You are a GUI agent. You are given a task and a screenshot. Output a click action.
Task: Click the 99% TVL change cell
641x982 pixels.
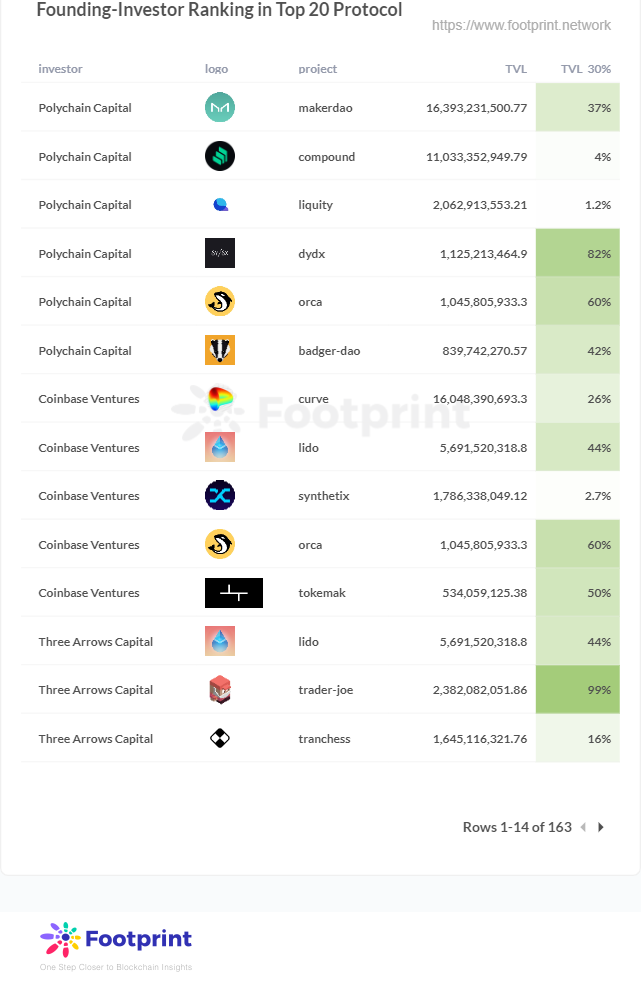tap(578, 690)
